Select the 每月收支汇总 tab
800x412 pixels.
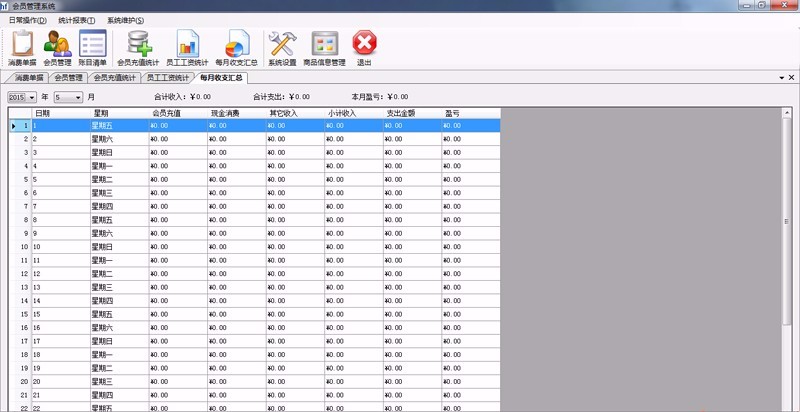click(x=221, y=78)
